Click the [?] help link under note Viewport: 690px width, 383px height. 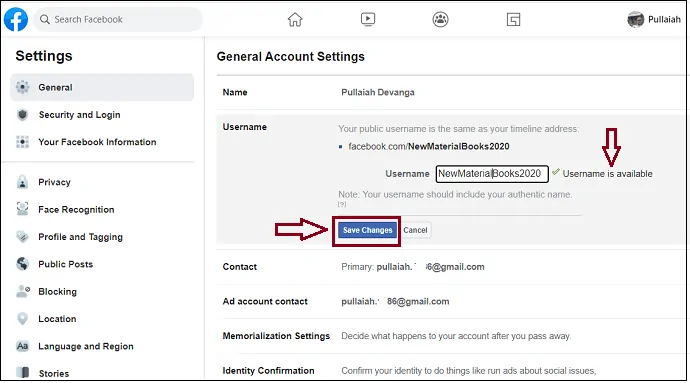pyautogui.click(x=342, y=204)
